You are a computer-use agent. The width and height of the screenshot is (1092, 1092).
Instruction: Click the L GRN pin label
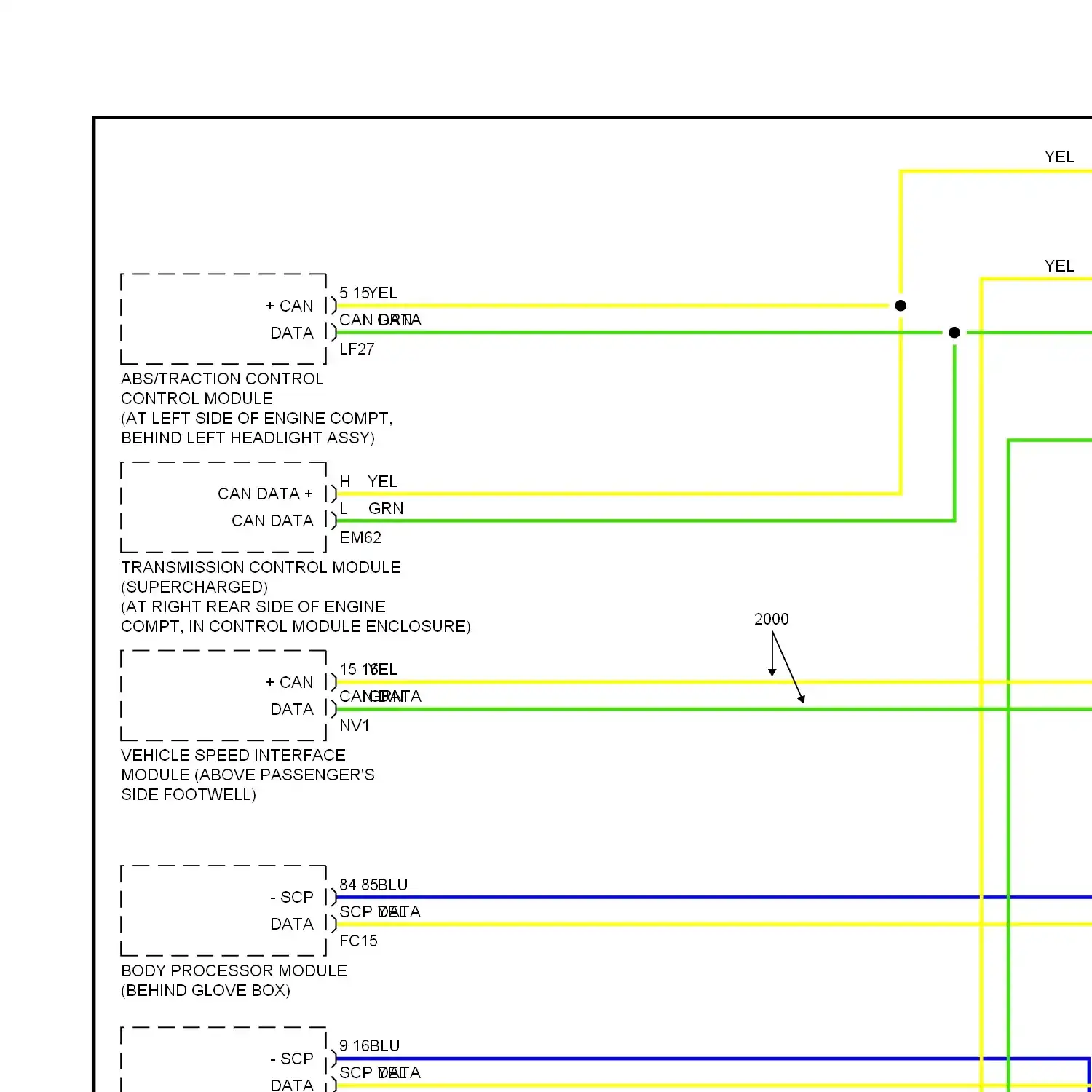coord(371,509)
